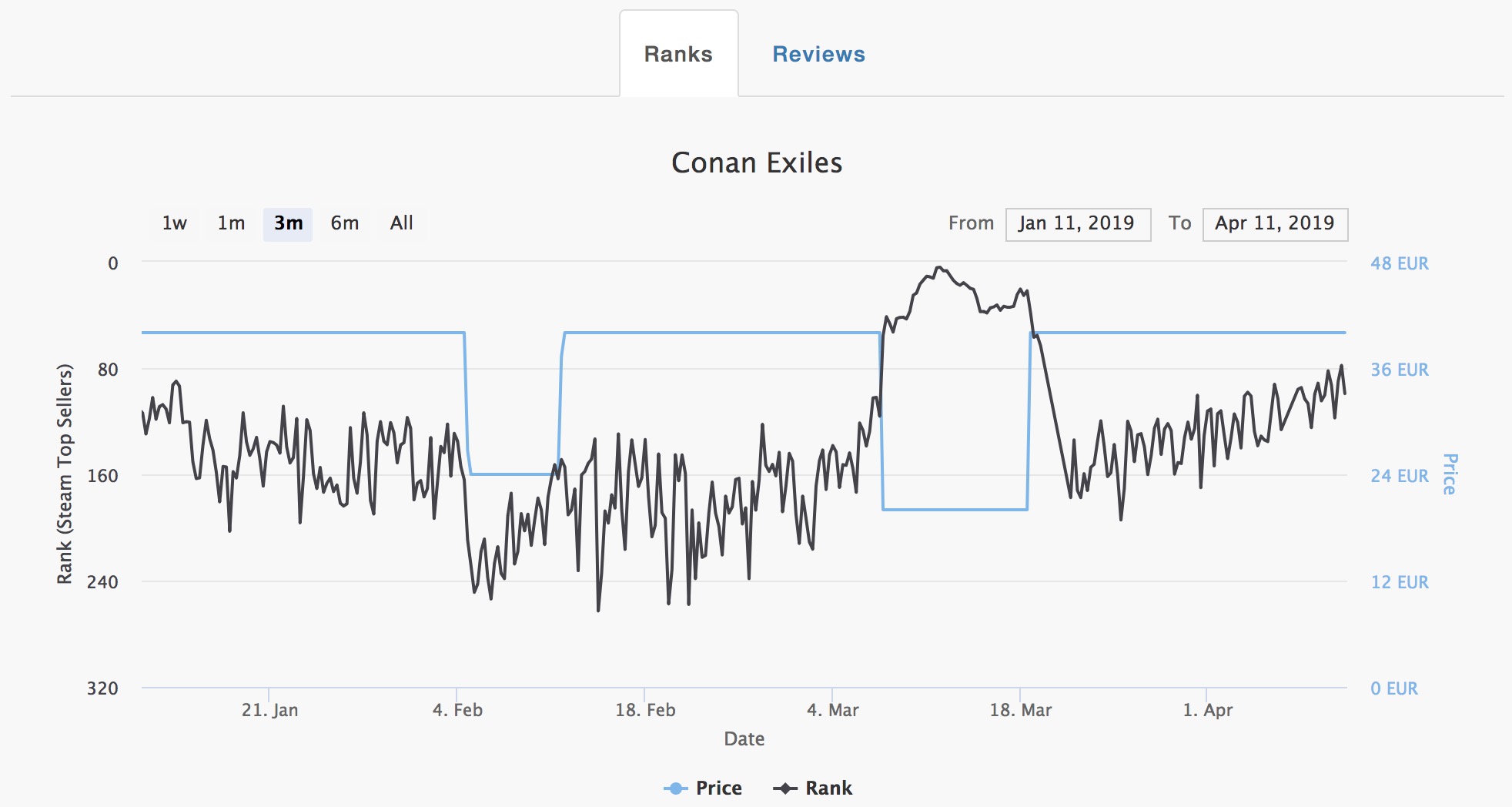Set range to 1w
The image size is (1512, 807).
175,223
